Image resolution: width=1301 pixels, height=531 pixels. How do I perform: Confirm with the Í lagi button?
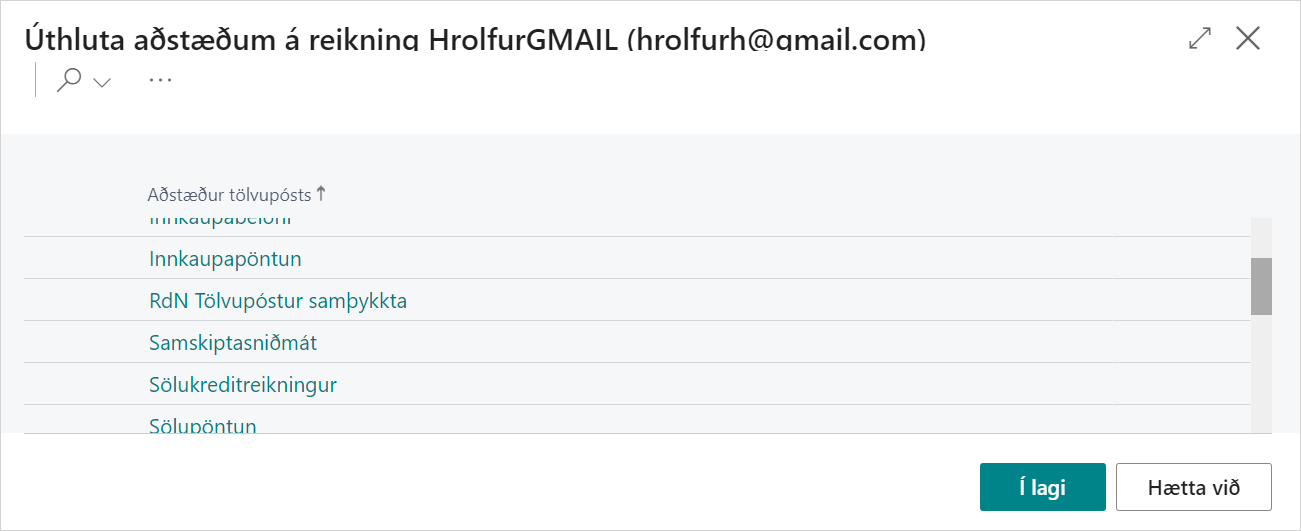[x=1042, y=488]
